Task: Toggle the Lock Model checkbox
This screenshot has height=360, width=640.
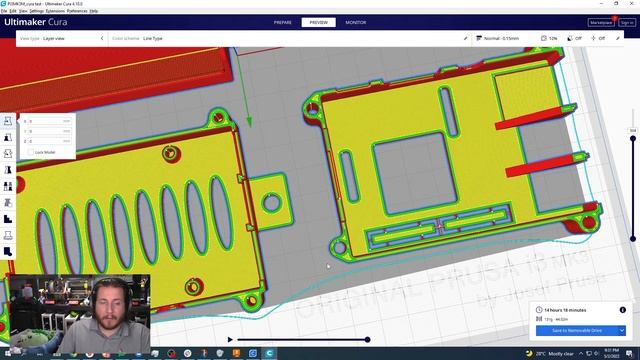Action: [31, 152]
